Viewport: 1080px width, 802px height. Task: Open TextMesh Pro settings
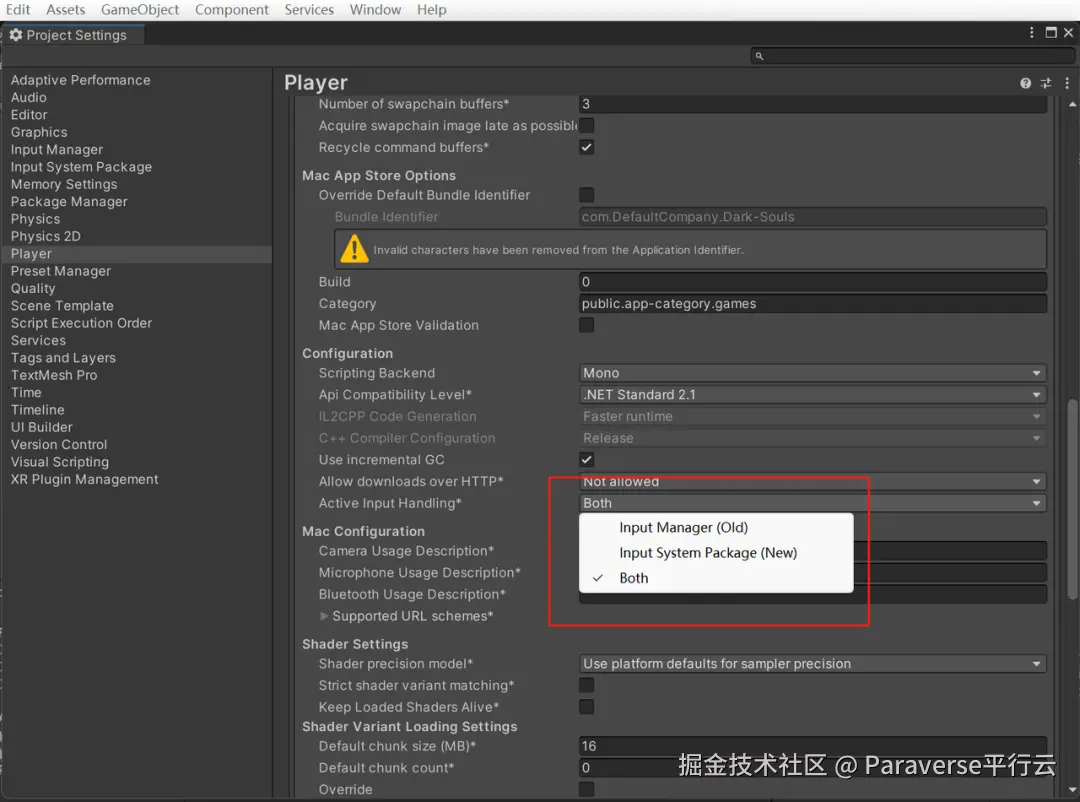[54, 376]
